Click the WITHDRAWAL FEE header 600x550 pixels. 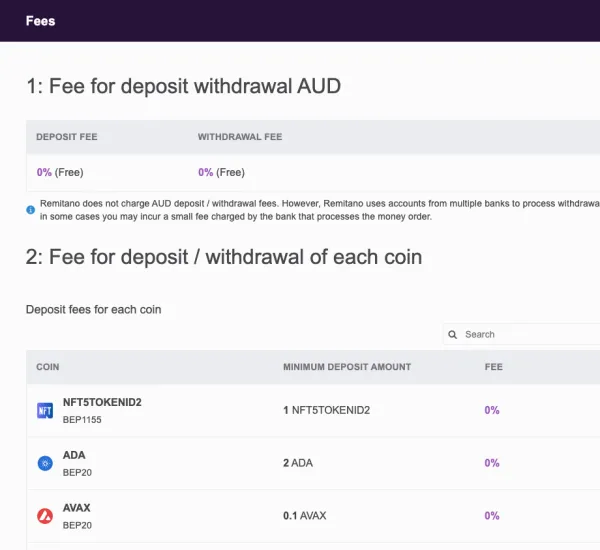click(x=240, y=137)
